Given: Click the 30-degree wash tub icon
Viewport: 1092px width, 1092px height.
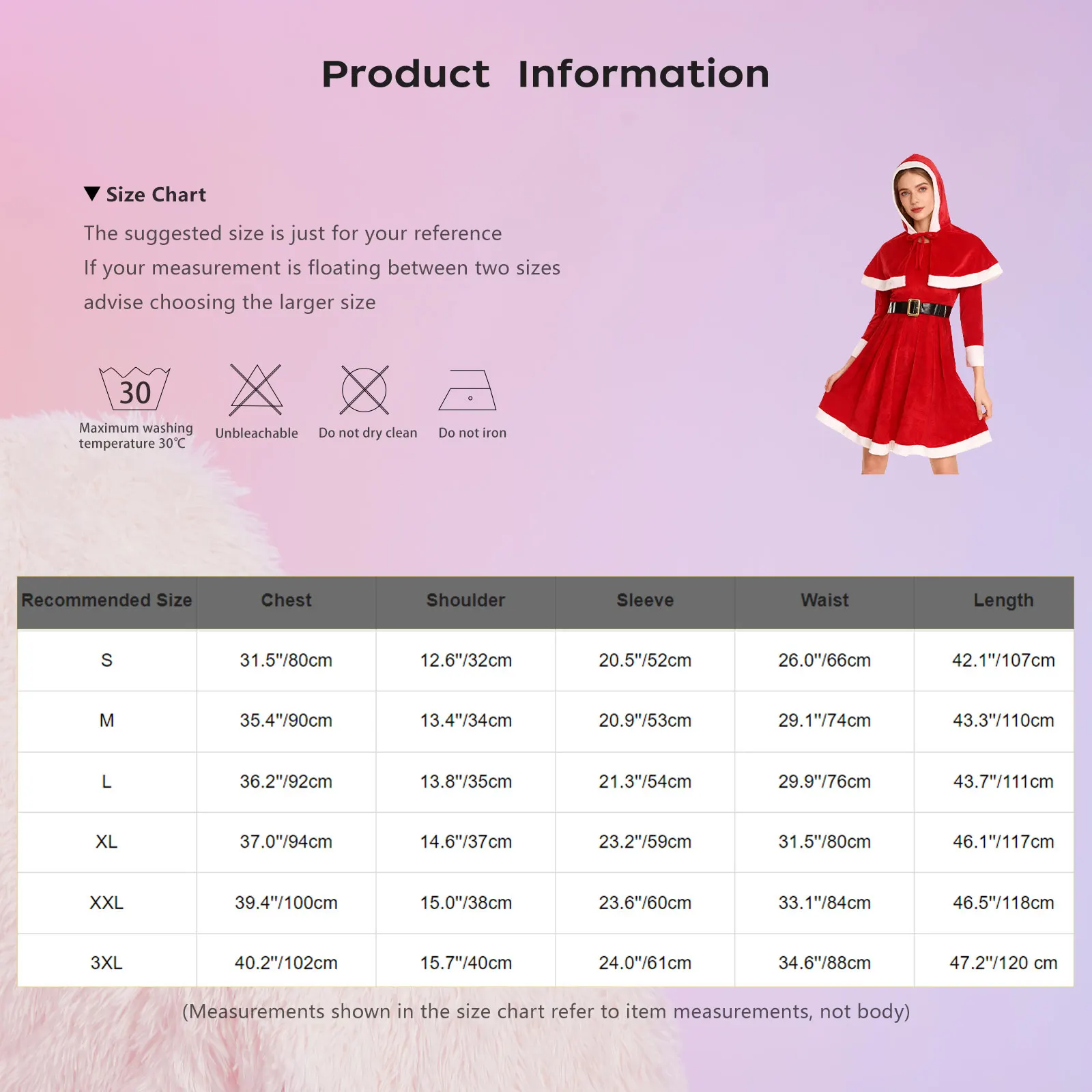Looking at the screenshot, I should pos(134,389).
